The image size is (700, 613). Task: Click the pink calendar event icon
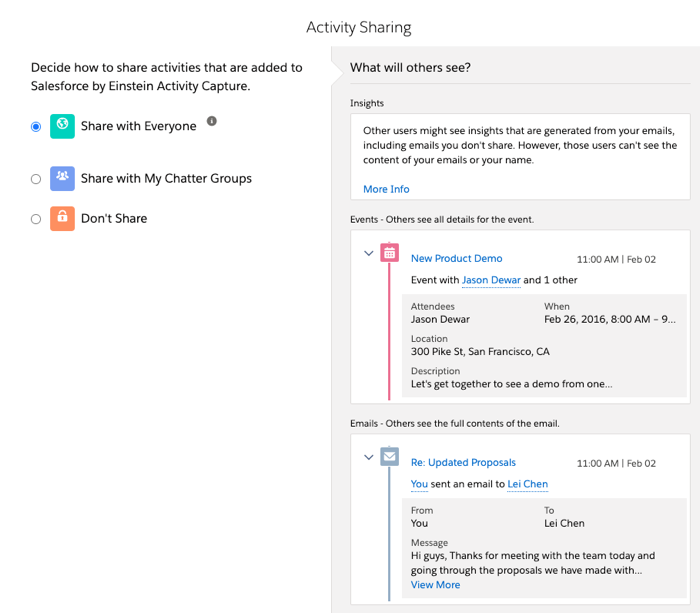389,253
